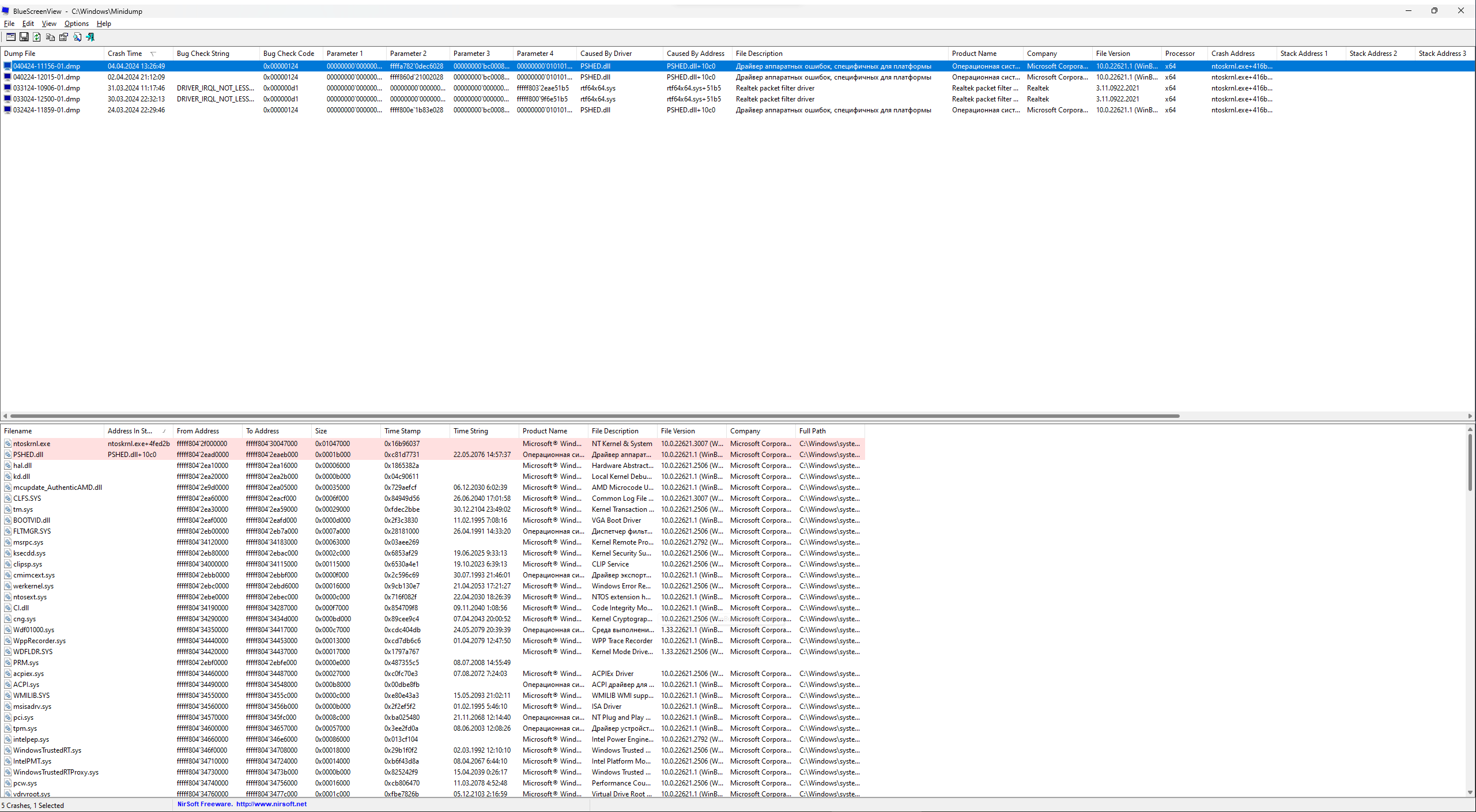This screenshot has width=1476, height=812.
Task: Click lower pane vertical scrollbar thumb
Action: click(x=1470, y=462)
